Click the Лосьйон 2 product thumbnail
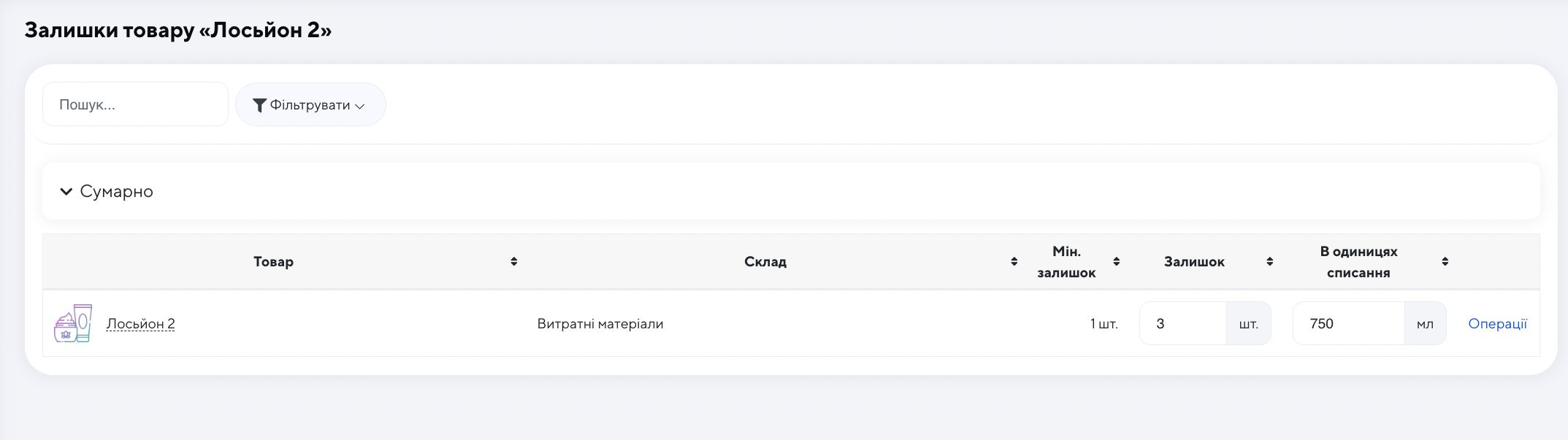 (x=73, y=324)
